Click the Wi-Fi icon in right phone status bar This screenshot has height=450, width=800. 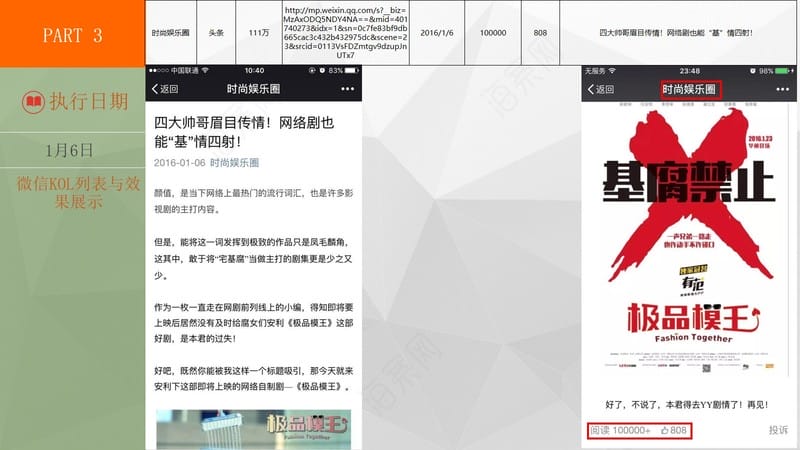click(x=612, y=71)
